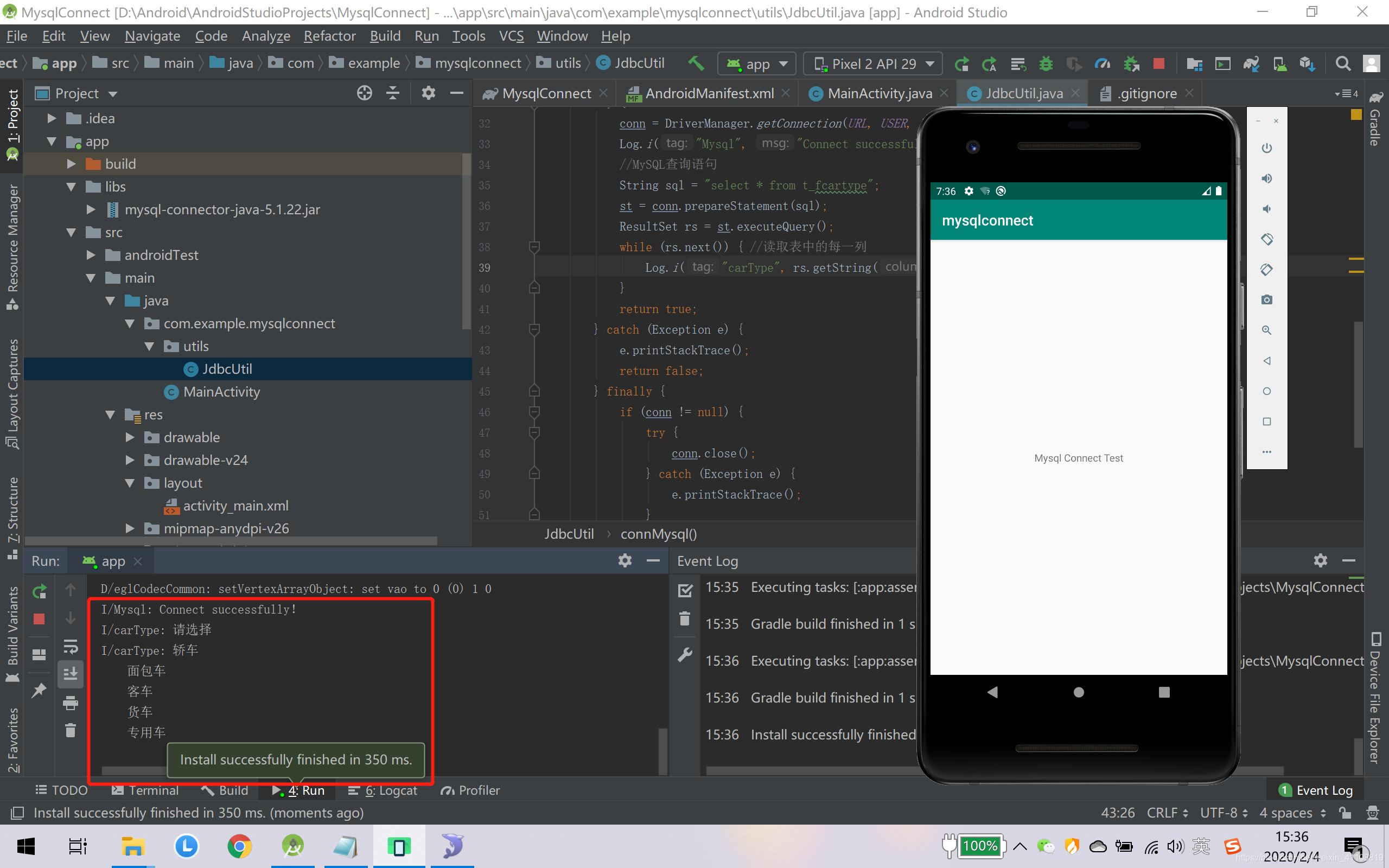The width and height of the screenshot is (1389, 868).
Task: Click the Debug app bug icon
Action: coord(1046,63)
